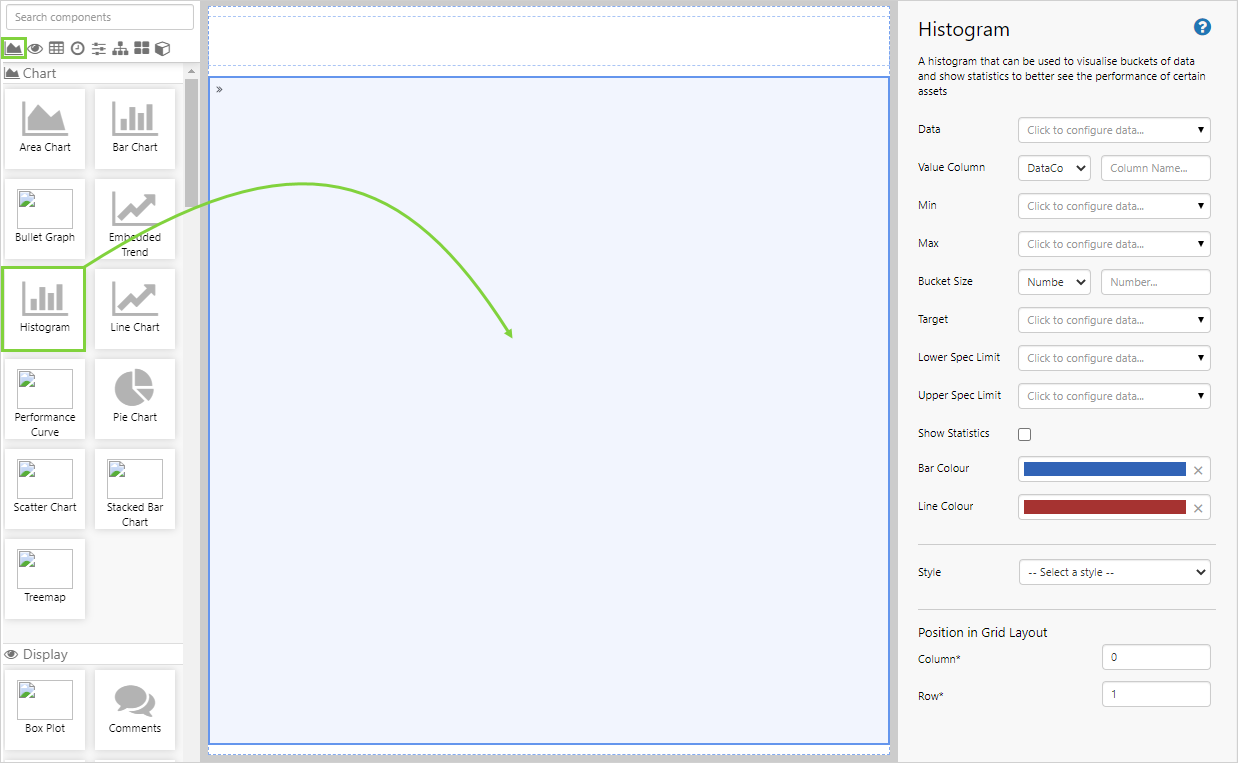Viewport: 1238px width, 763px height.
Task: Select the Box Plot component
Action: [45, 709]
